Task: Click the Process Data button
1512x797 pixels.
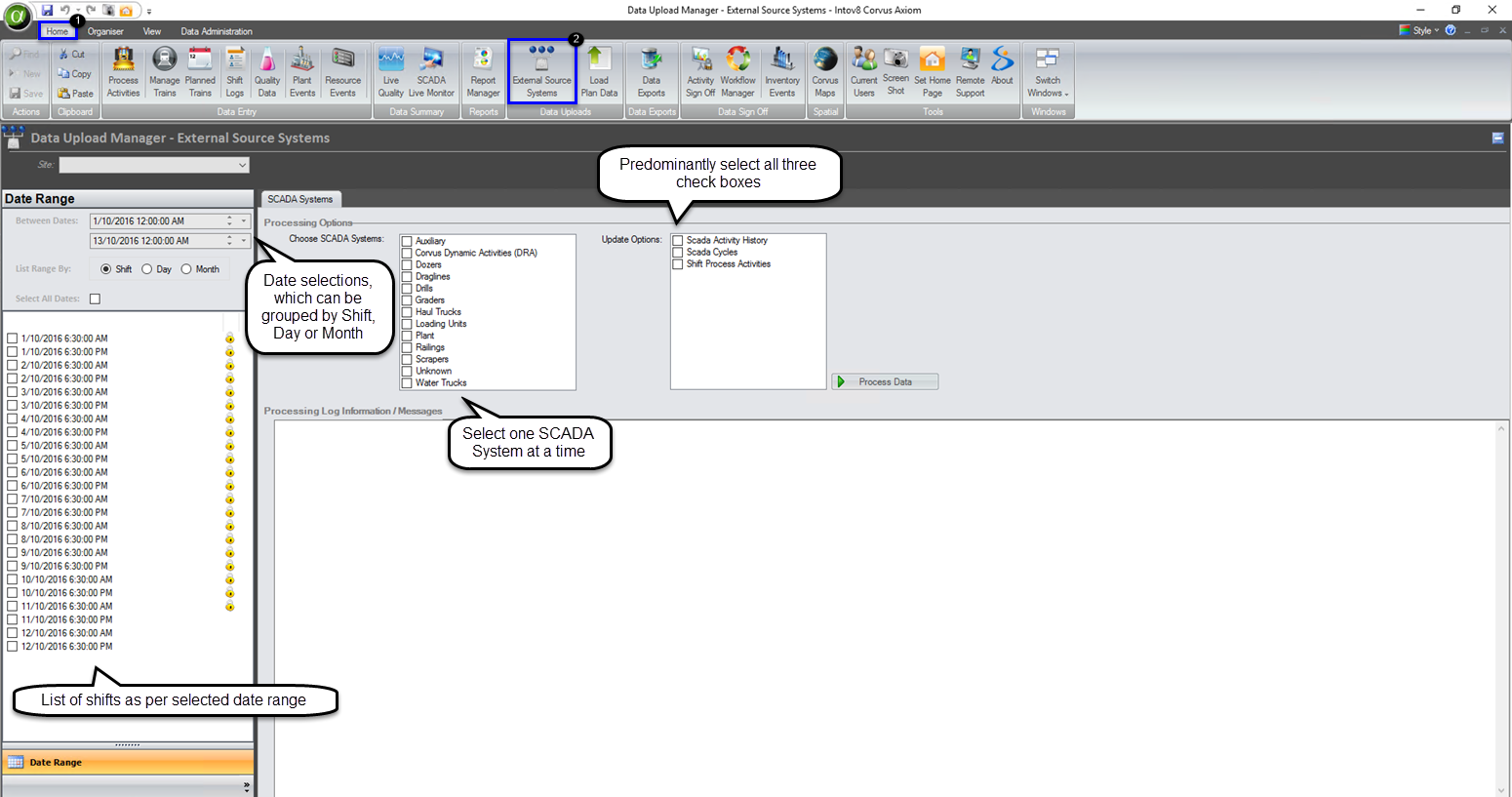Action: 884,381
